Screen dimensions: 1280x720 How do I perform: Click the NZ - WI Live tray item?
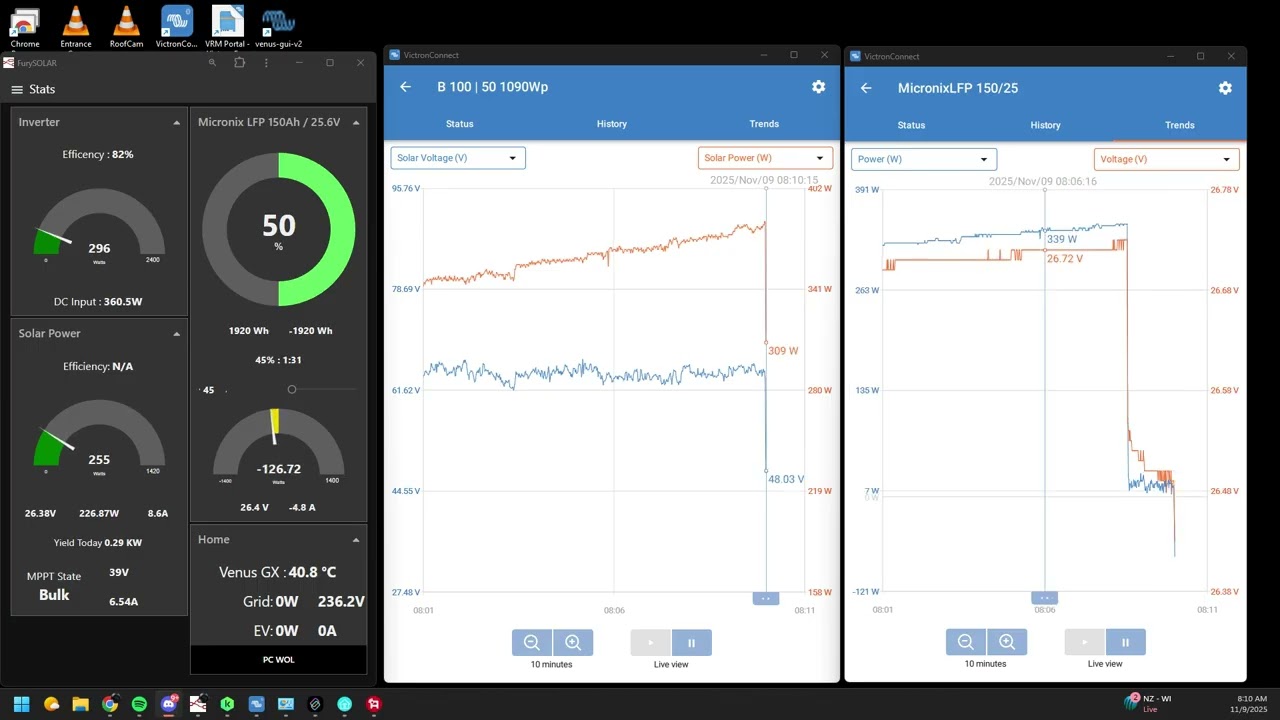coord(1148,703)
